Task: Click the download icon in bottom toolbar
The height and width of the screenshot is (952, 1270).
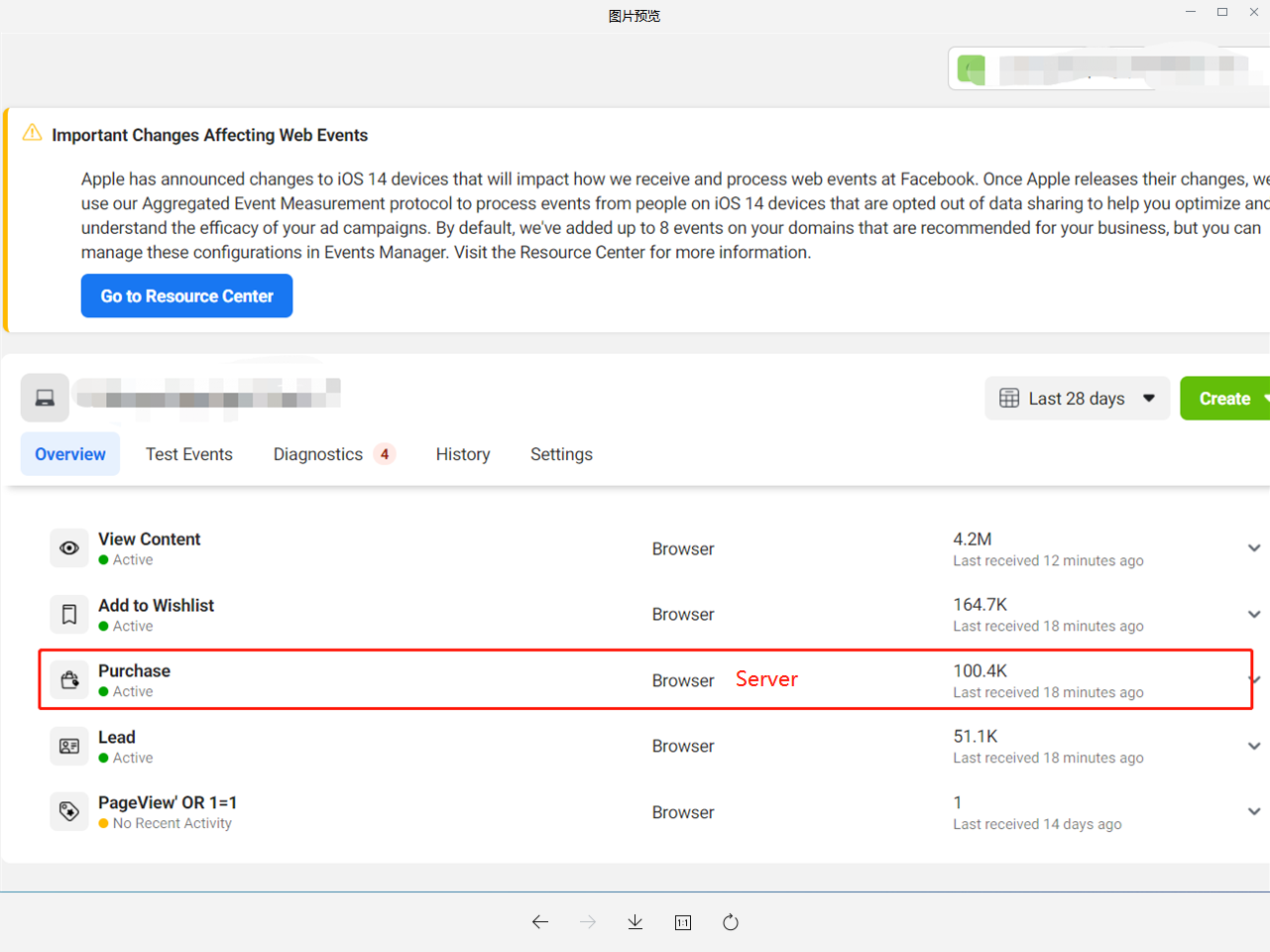Action: point(635,922)
